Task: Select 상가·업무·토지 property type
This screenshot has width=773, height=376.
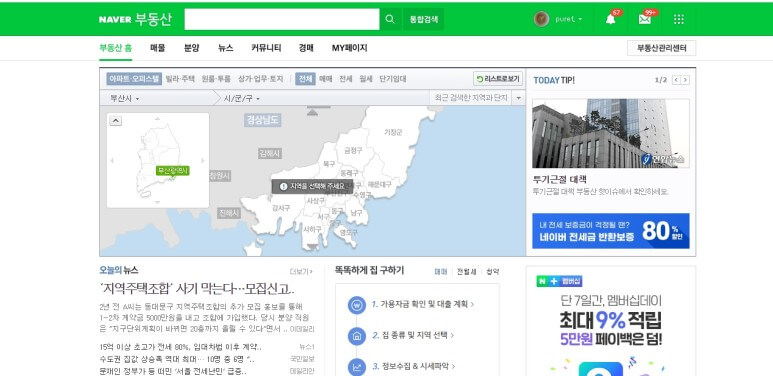Action: click(x=261, y=79)
